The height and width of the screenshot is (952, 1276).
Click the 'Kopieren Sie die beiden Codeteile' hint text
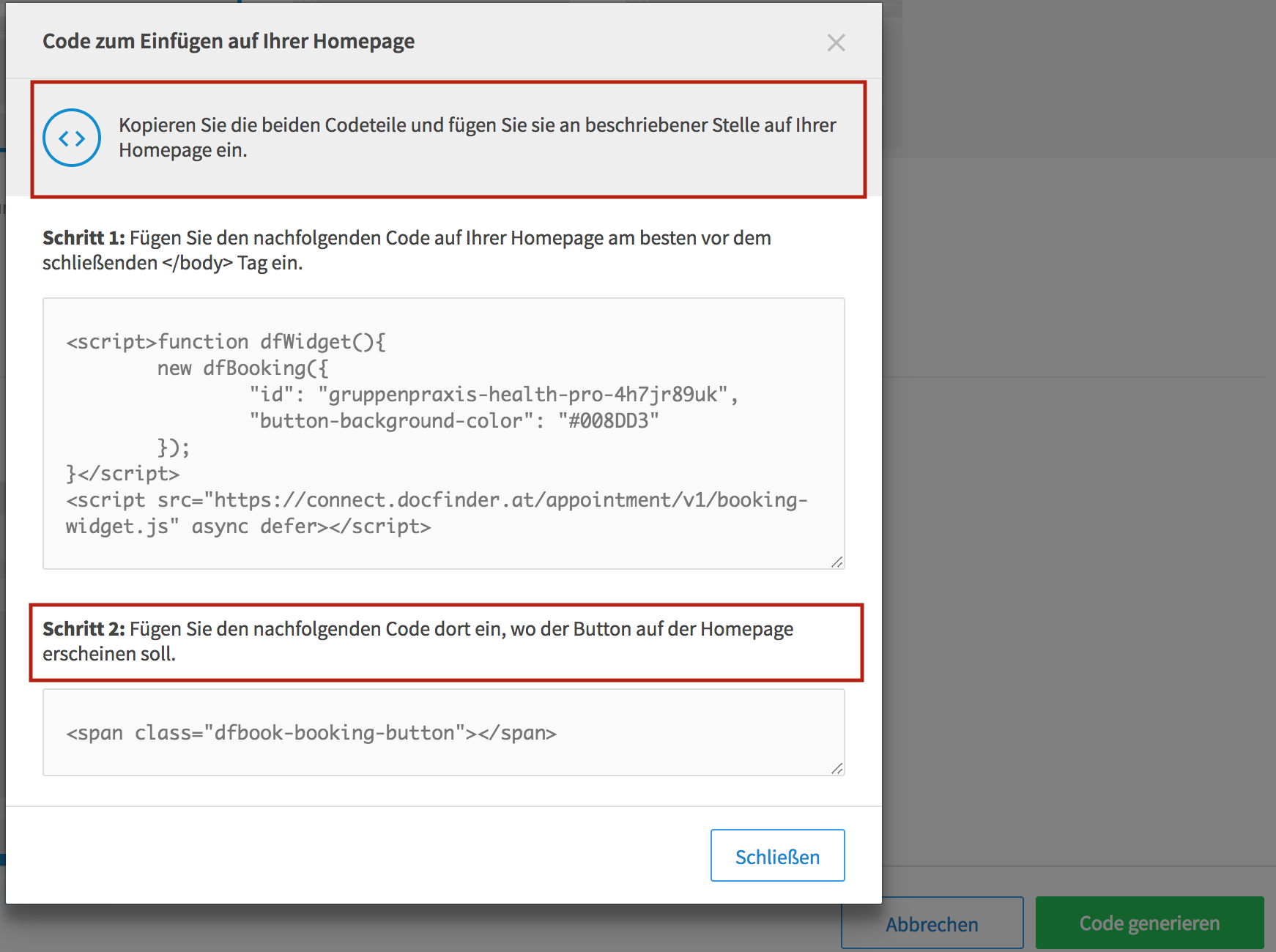[x=478, y=138]
